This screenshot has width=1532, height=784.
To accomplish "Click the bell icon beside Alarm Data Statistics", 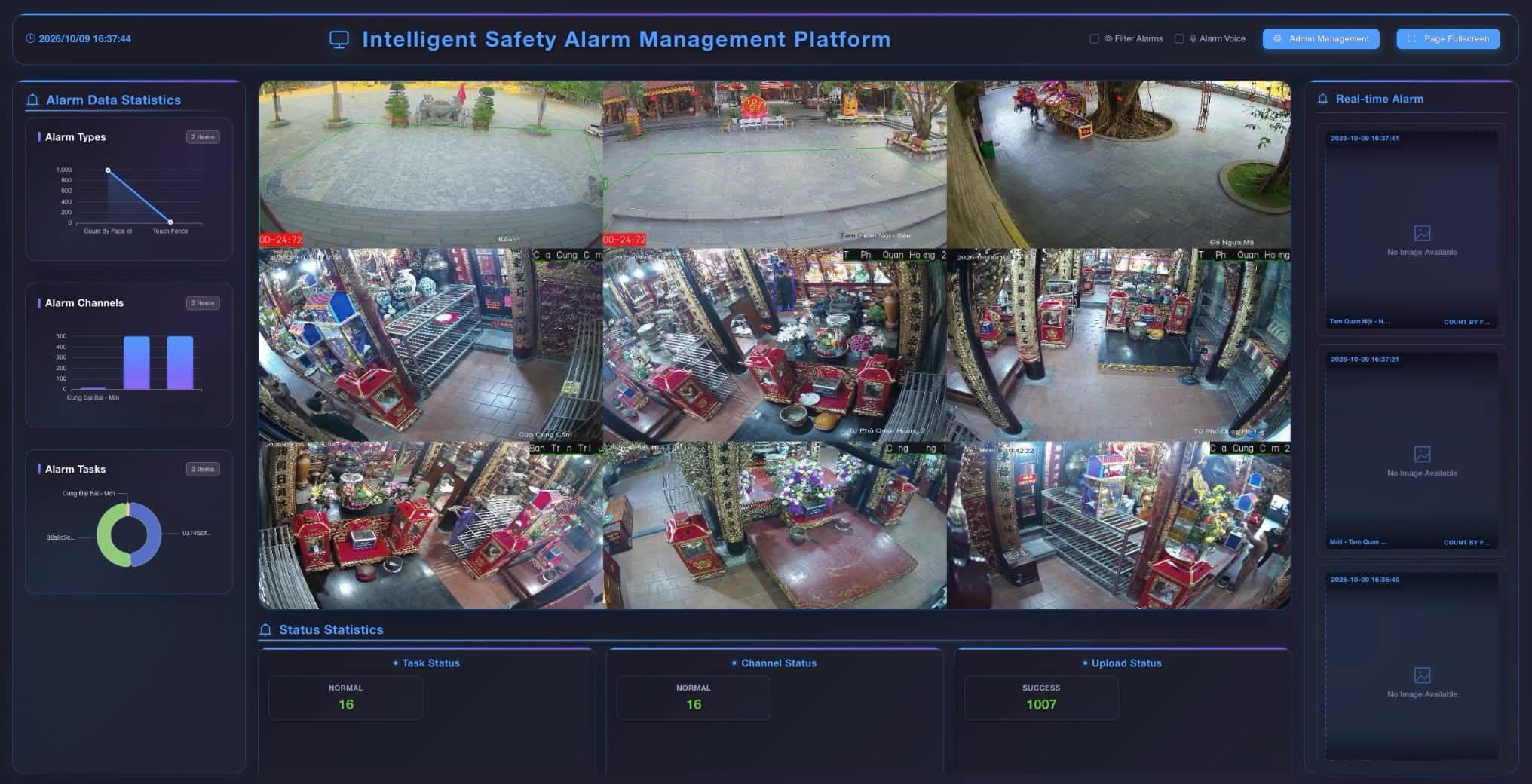I will coord(32,100).
